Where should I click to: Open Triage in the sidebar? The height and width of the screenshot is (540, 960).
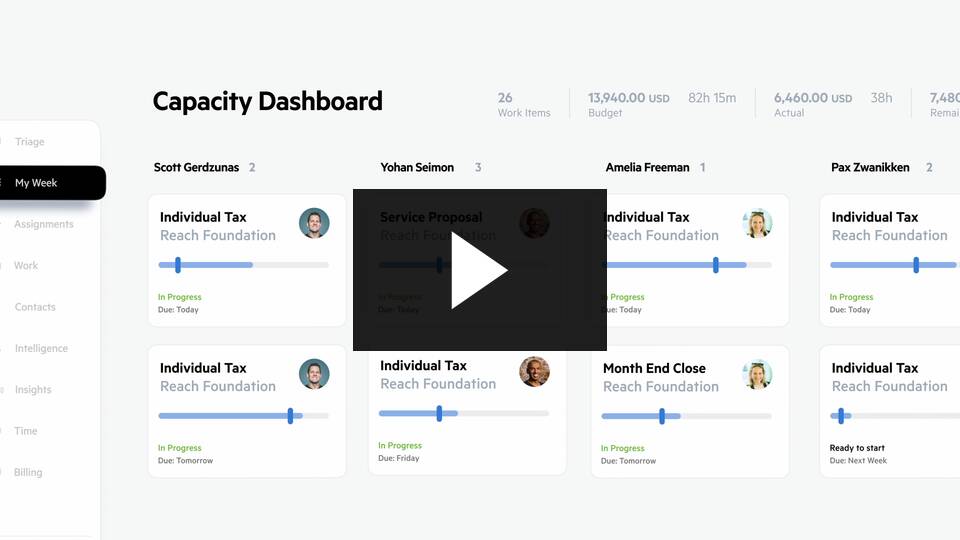coord(30,142)
